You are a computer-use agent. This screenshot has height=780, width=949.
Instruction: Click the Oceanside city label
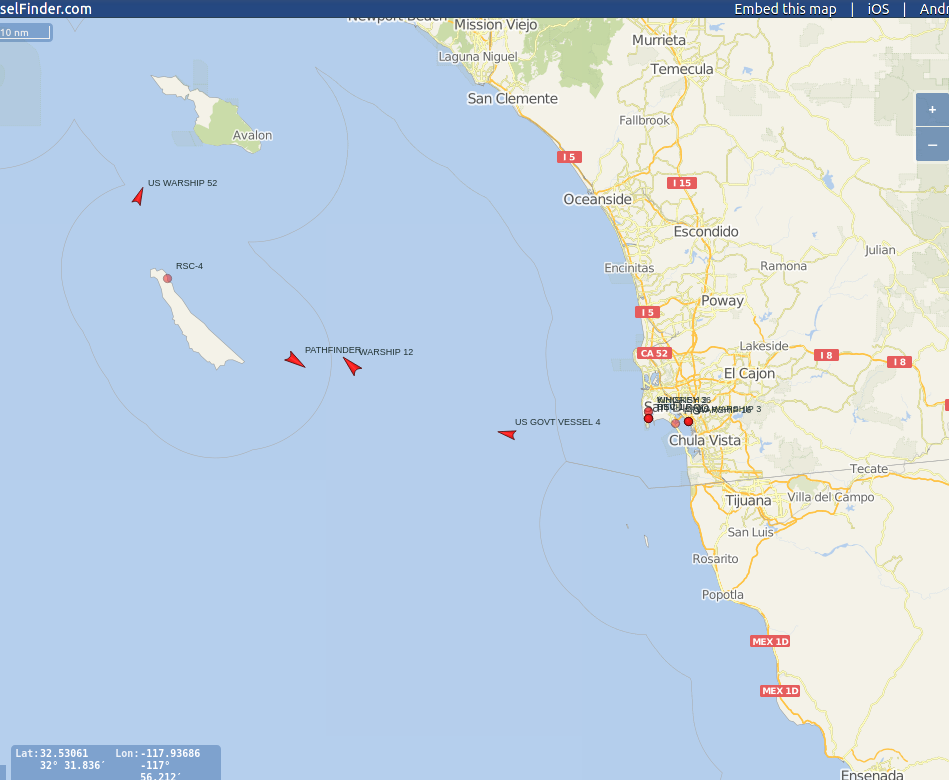click(x=597, y=200)
